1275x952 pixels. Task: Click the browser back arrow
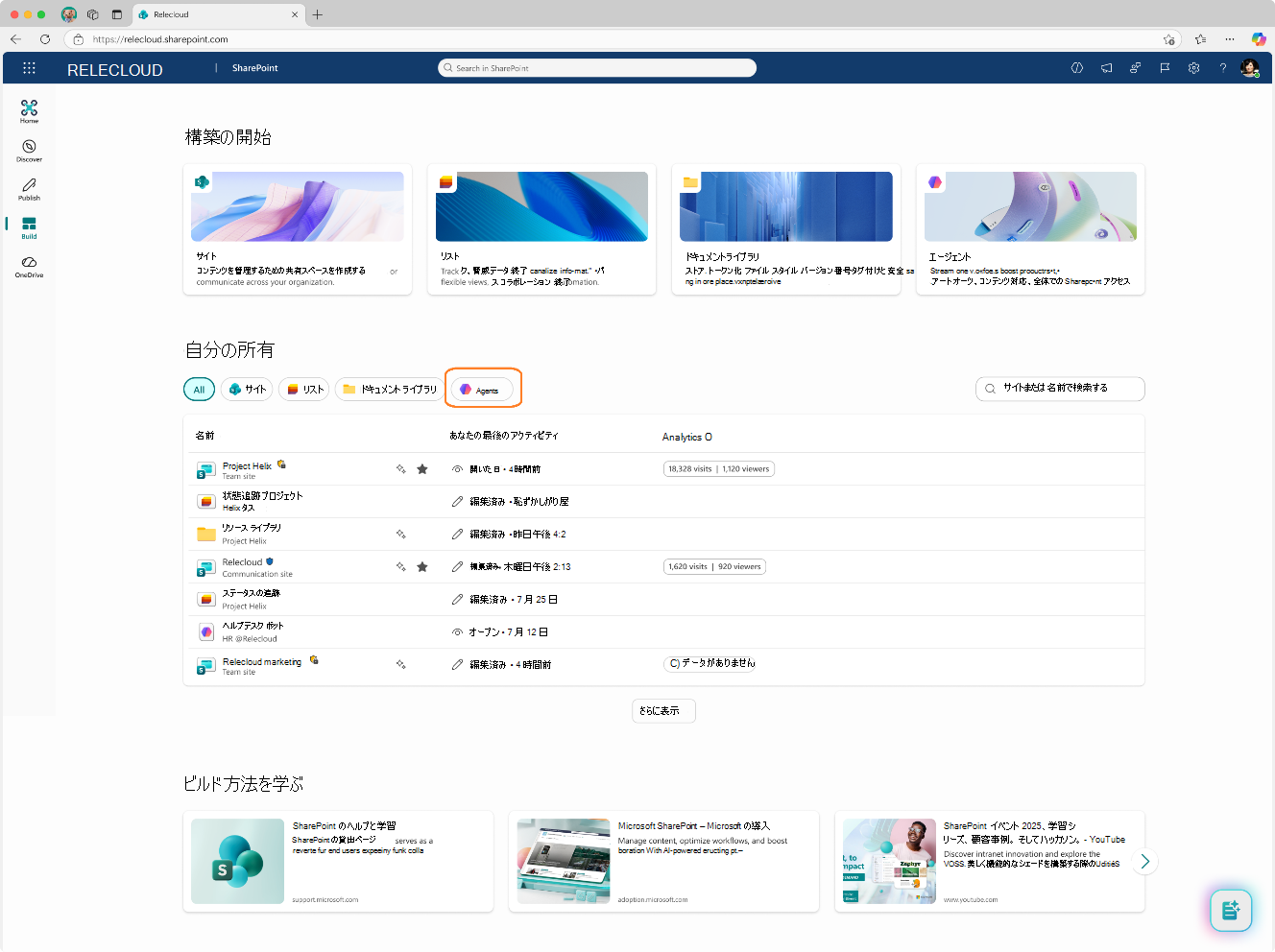pyautogui.click(x=15, y=39)
